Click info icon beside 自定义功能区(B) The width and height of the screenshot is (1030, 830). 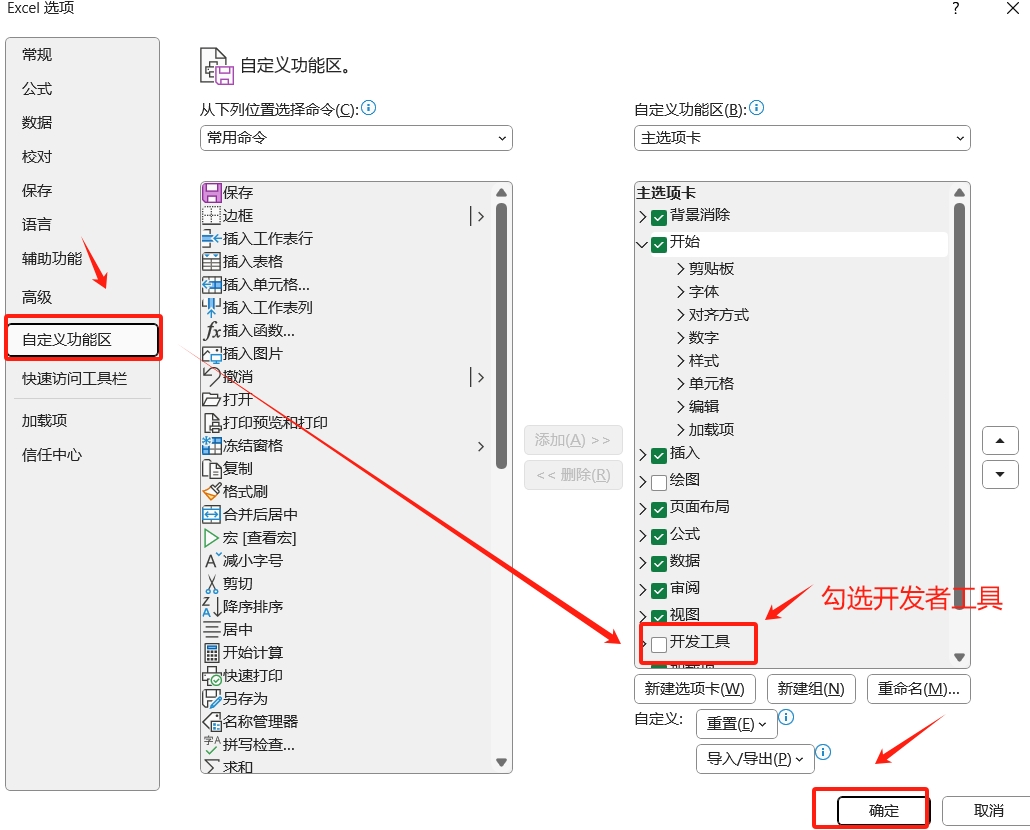pyautogui.click(x=757, y=108)
